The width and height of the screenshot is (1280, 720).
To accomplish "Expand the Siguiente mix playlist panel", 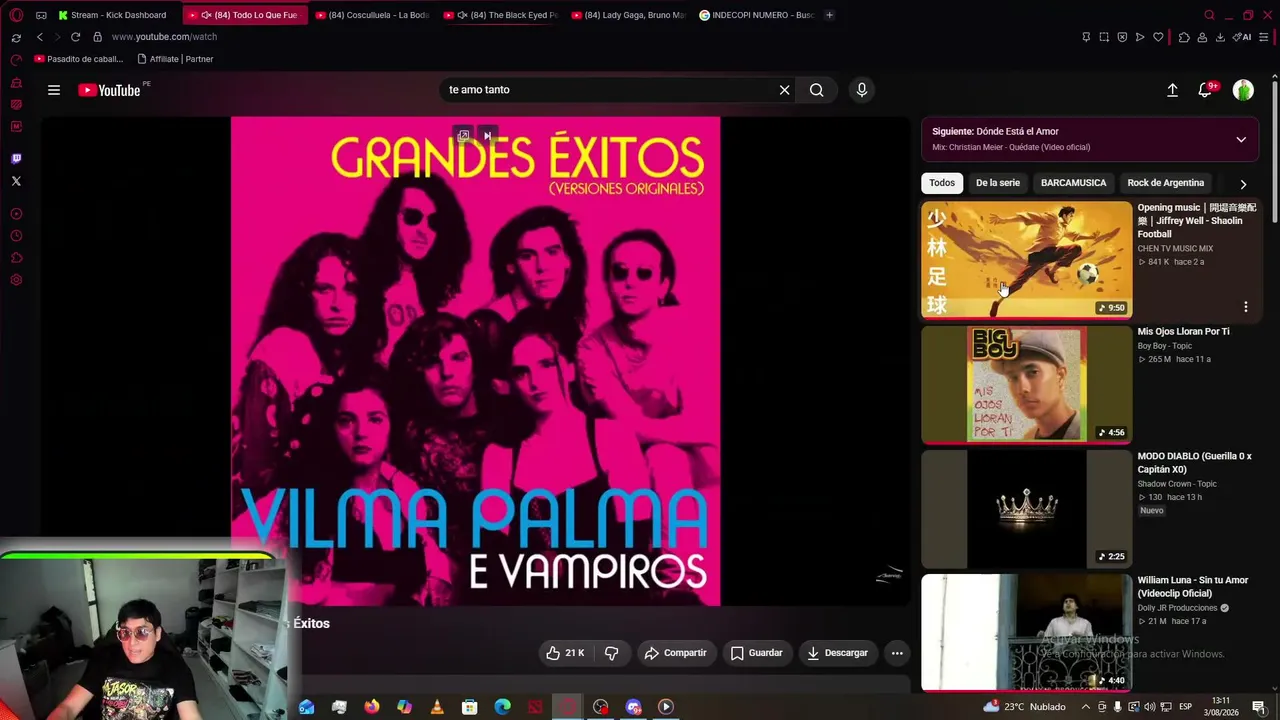I will coord(1241,139).
